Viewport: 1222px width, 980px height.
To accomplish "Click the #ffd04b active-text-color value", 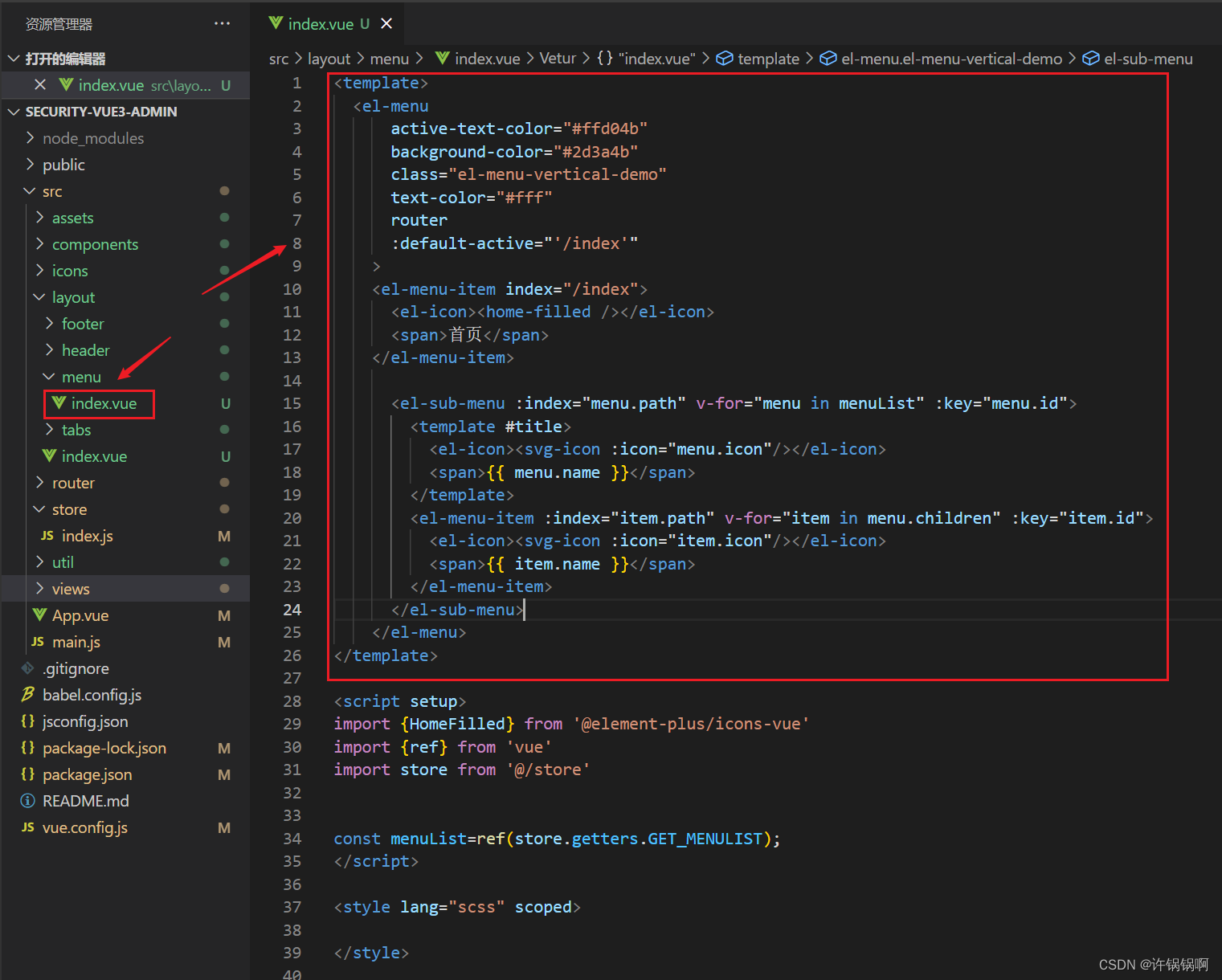I will click(x=605, y=129).
